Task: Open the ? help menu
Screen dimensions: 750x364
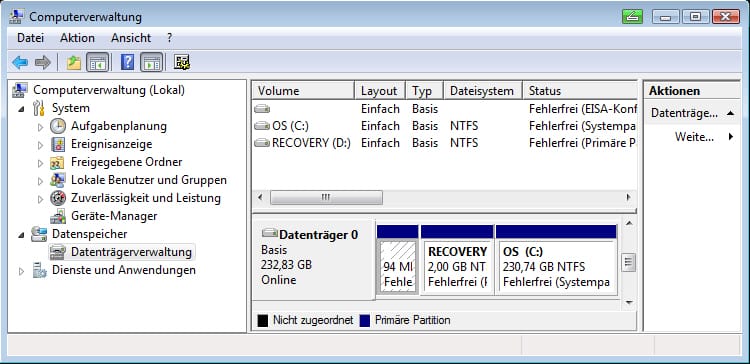Action: pyautogui.click(x=169, y=38)
